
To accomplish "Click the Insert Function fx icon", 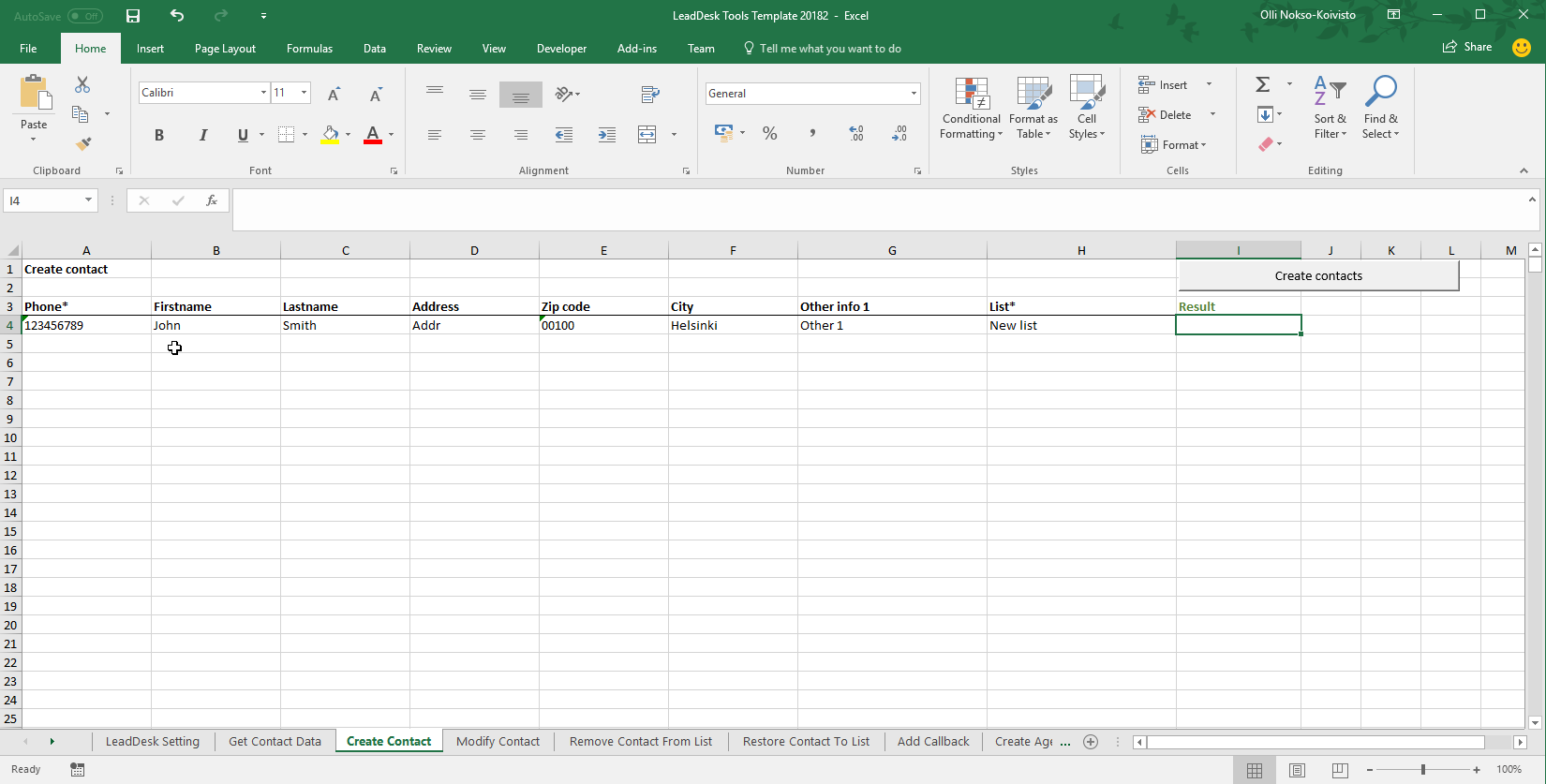I will 212,200.
